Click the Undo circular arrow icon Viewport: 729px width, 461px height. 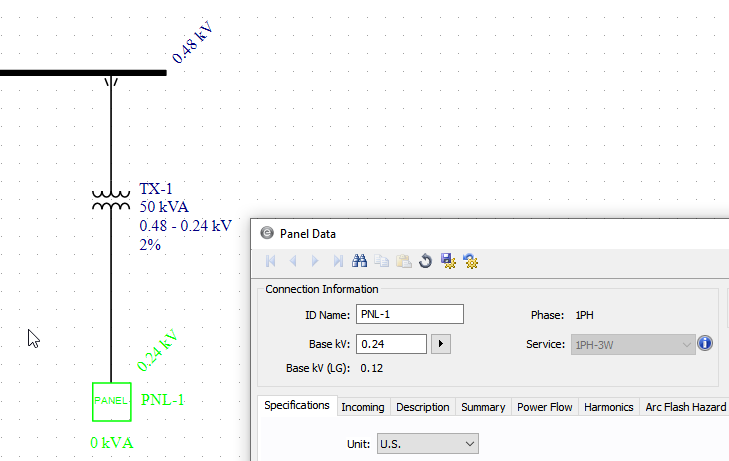(x=425, y=261)
